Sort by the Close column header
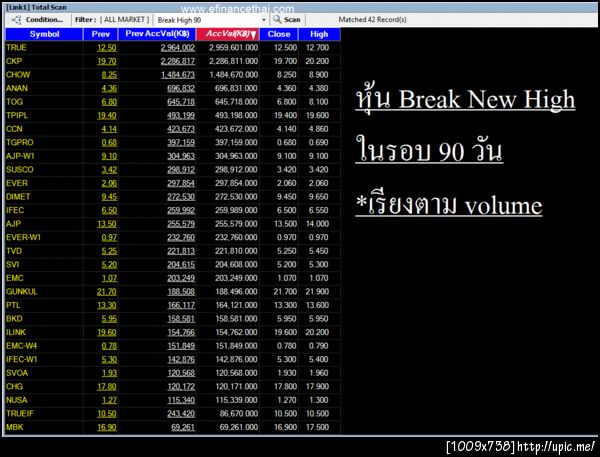 pyautogui.click(x=279, y=34)
